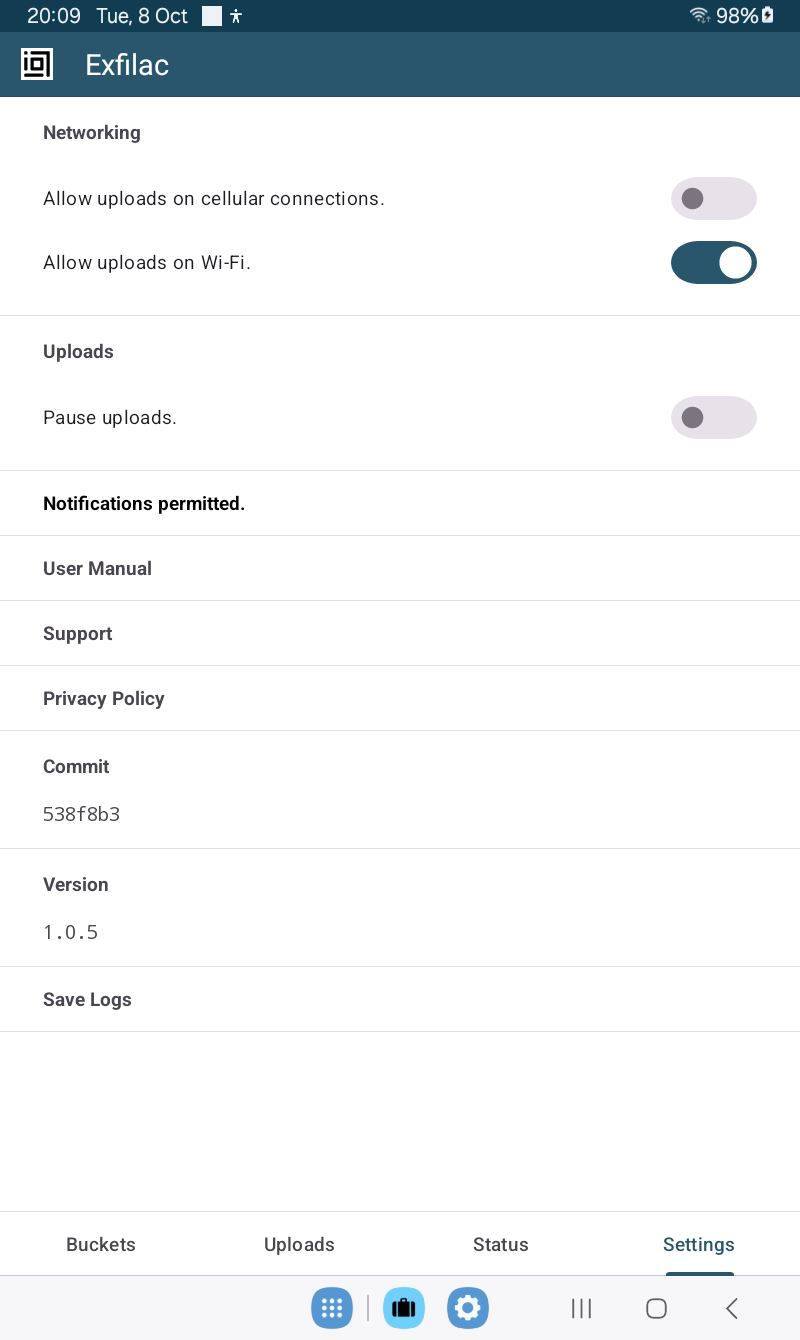Image resolution: width=800 pixels, height=1340 pixels.
Task: Open the Uploads tab
Action: 299,1244
